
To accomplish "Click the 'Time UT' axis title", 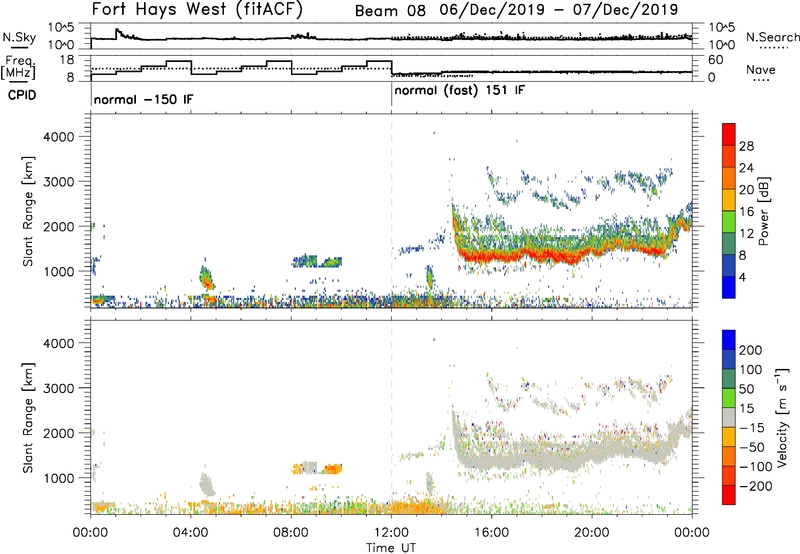I will click(x=391, y=548).
